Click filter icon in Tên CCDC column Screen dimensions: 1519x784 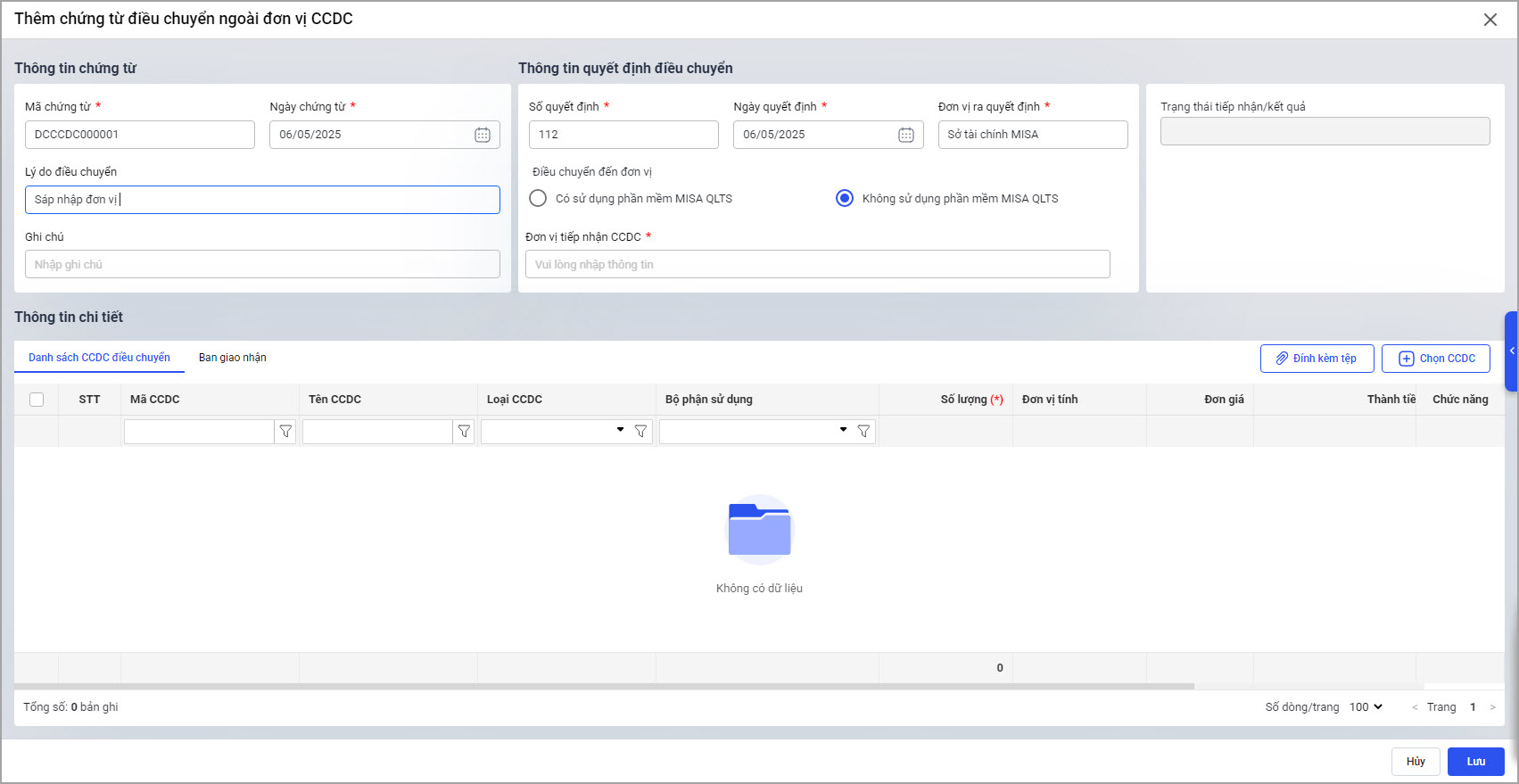click(464, 432)
